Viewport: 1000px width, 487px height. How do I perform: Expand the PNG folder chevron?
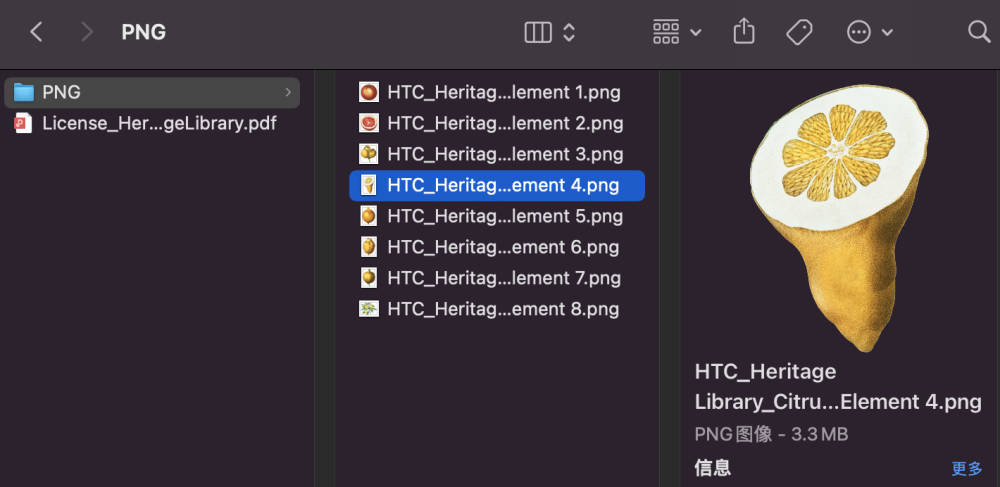289,92
